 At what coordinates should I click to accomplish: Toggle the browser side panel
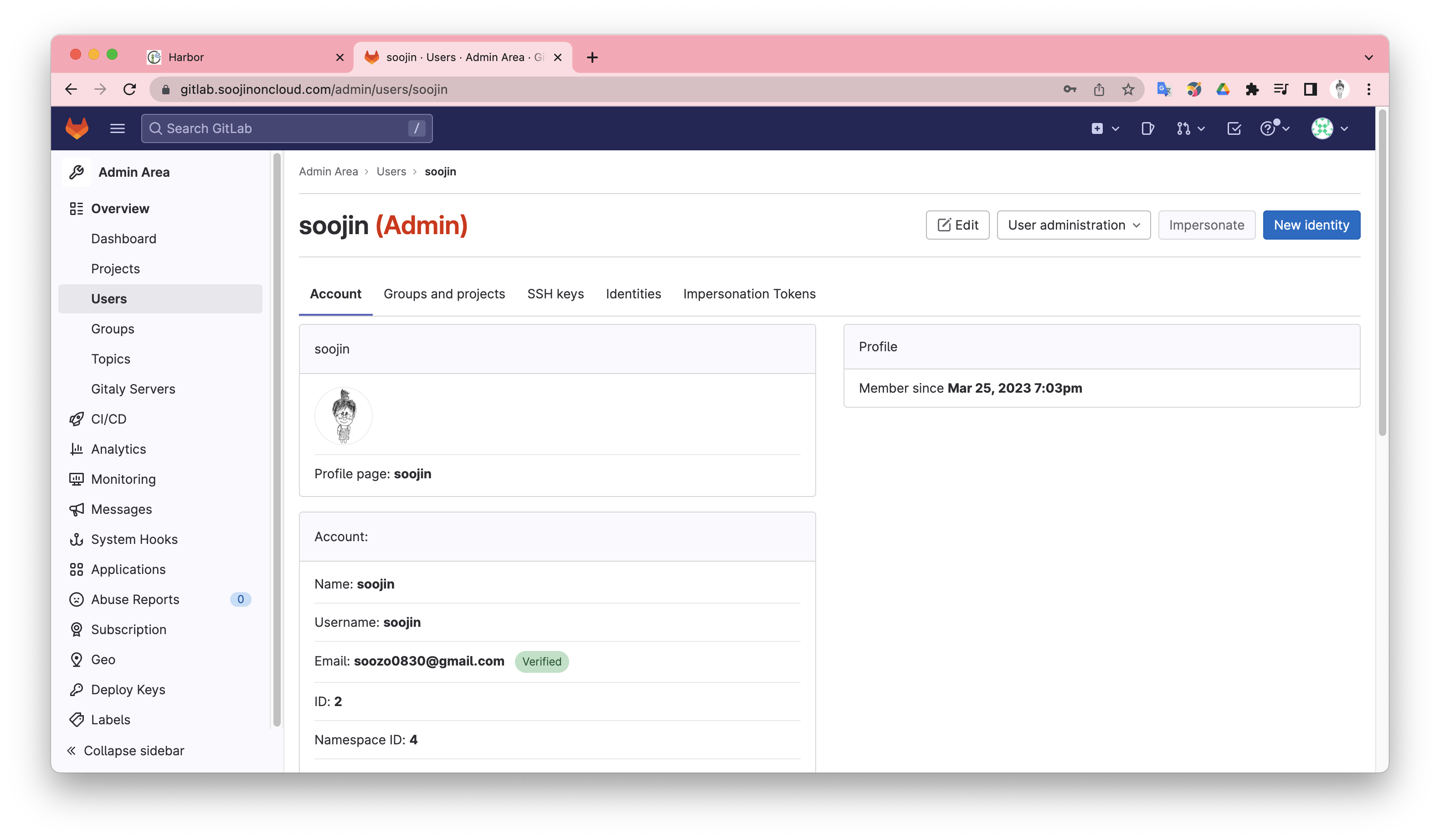[1310, 90]
